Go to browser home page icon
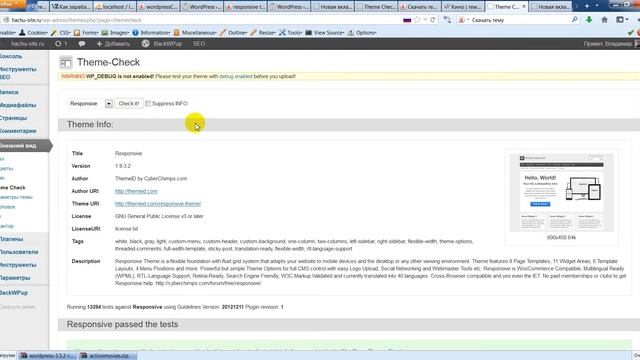The width and height of the screenshot is (640, 360). click(604, 20)
